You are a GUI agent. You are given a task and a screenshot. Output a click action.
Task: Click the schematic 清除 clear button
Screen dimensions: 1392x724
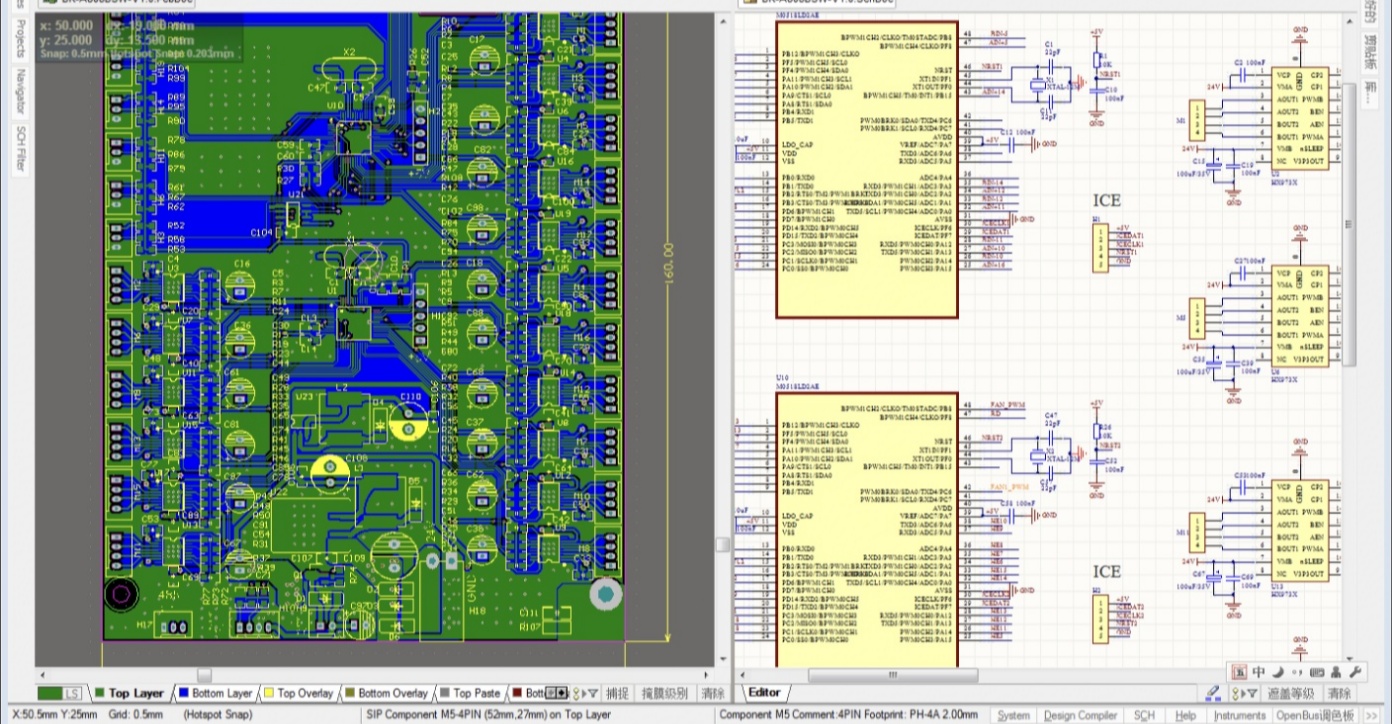coord(1339,693)
